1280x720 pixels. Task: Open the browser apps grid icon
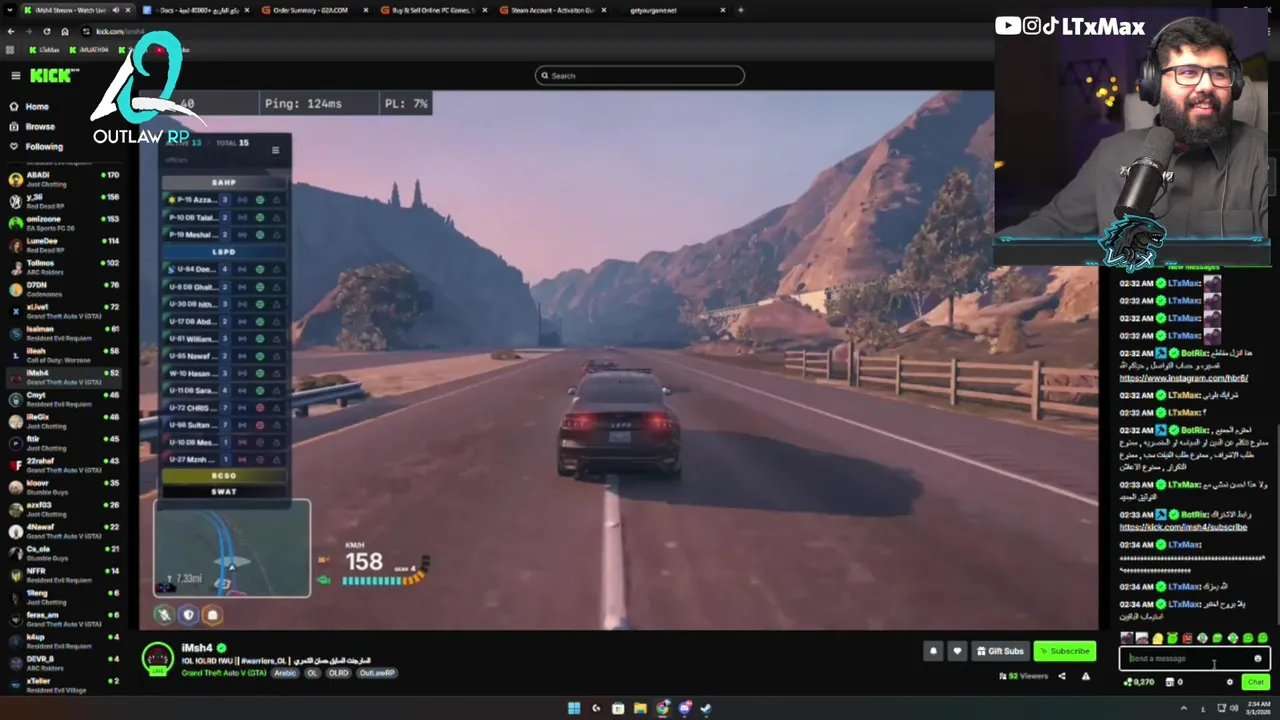coord(10,49)
